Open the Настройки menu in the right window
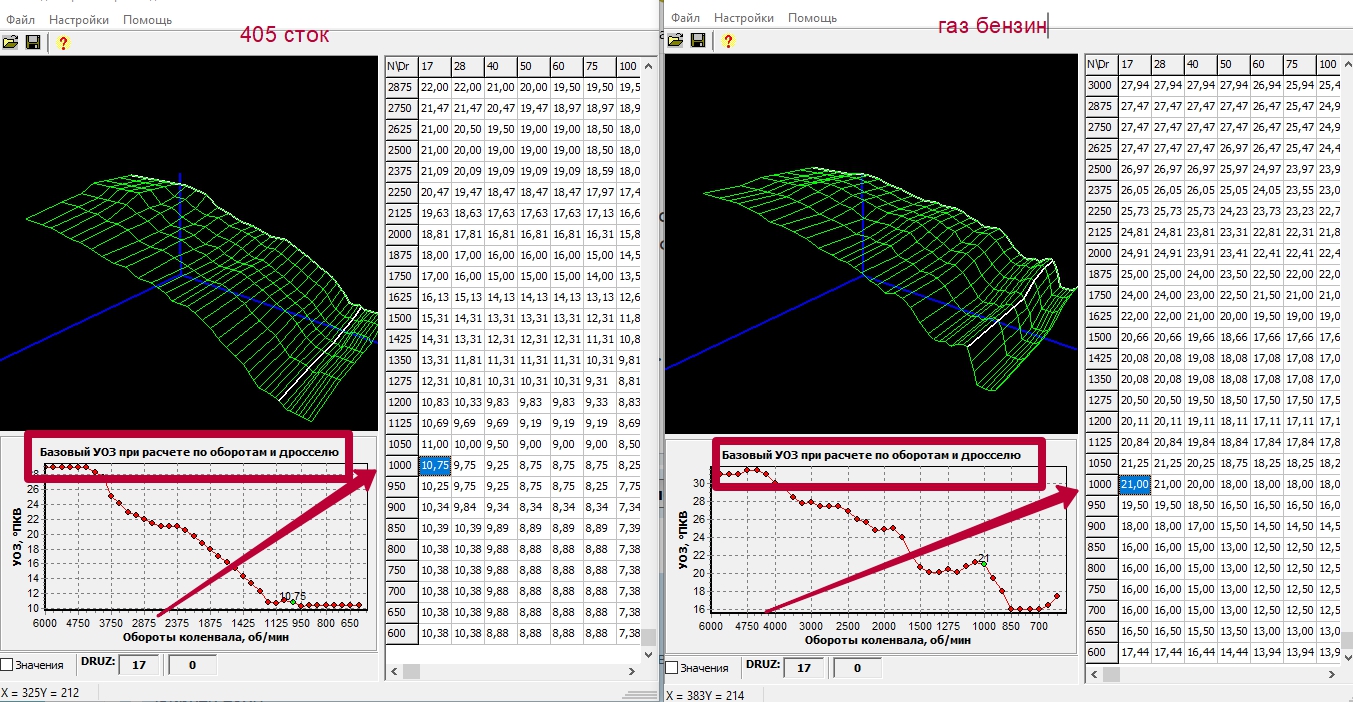This screenshot has width=1353, height=702. pos(744,17)
